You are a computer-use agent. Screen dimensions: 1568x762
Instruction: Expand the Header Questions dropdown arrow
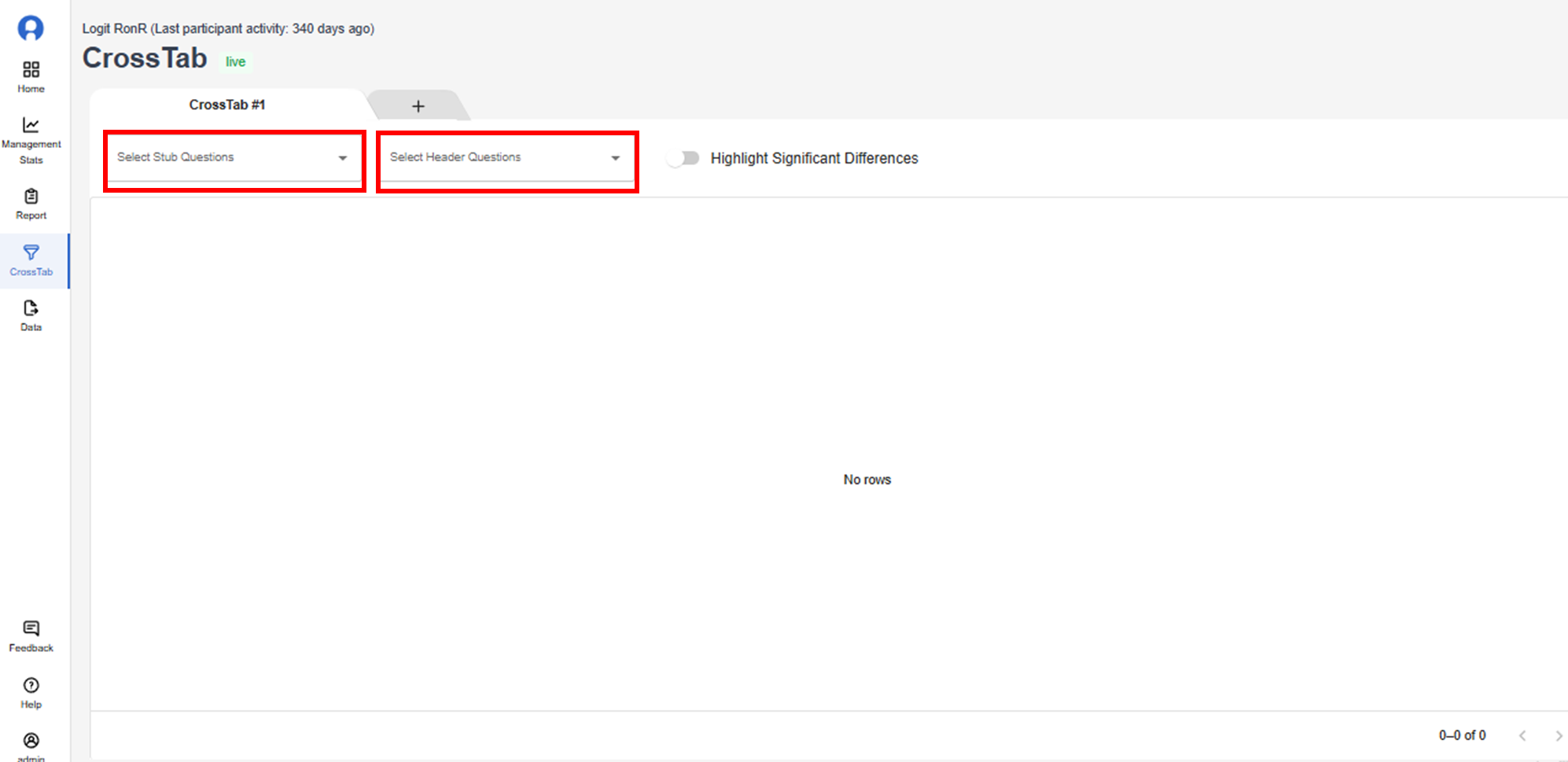(616, 158)
